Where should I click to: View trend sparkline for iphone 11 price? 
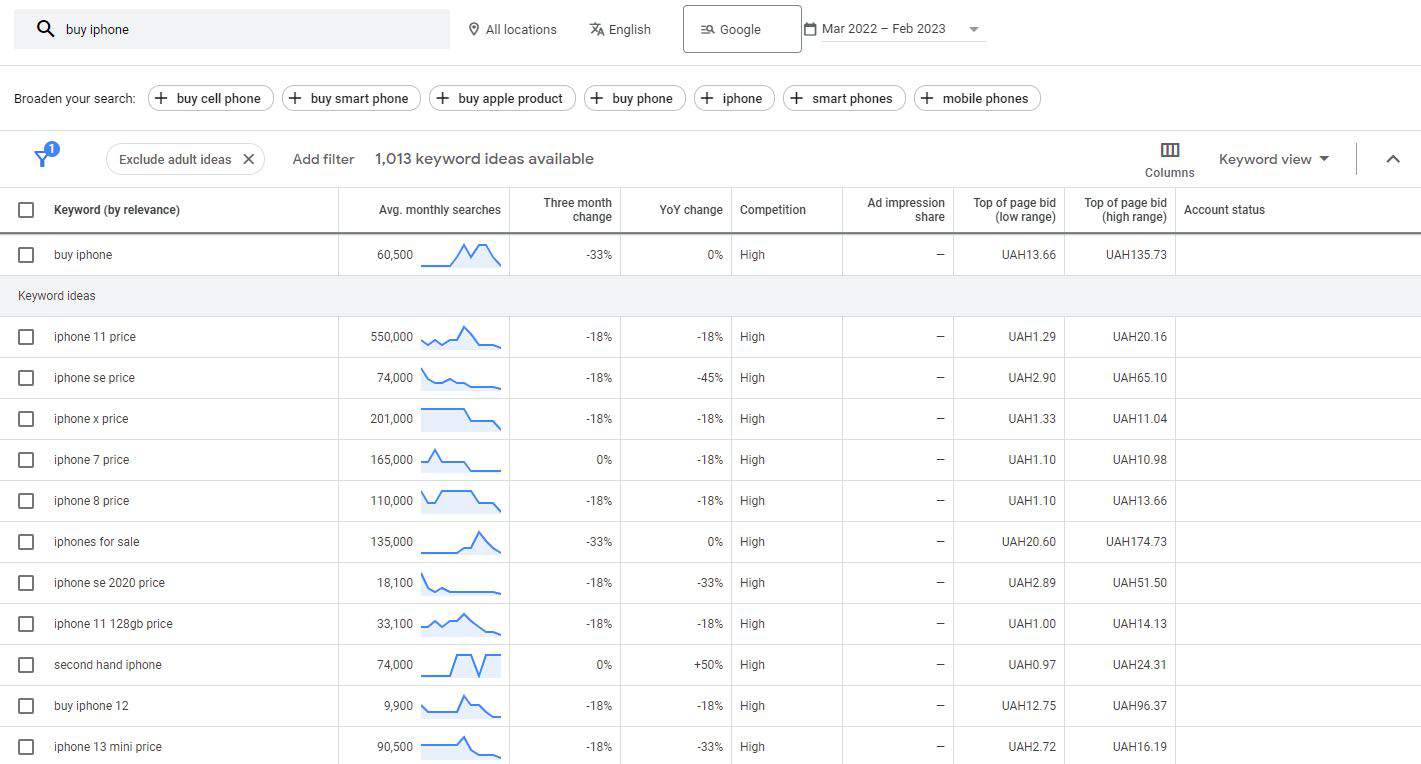(461, 337)
